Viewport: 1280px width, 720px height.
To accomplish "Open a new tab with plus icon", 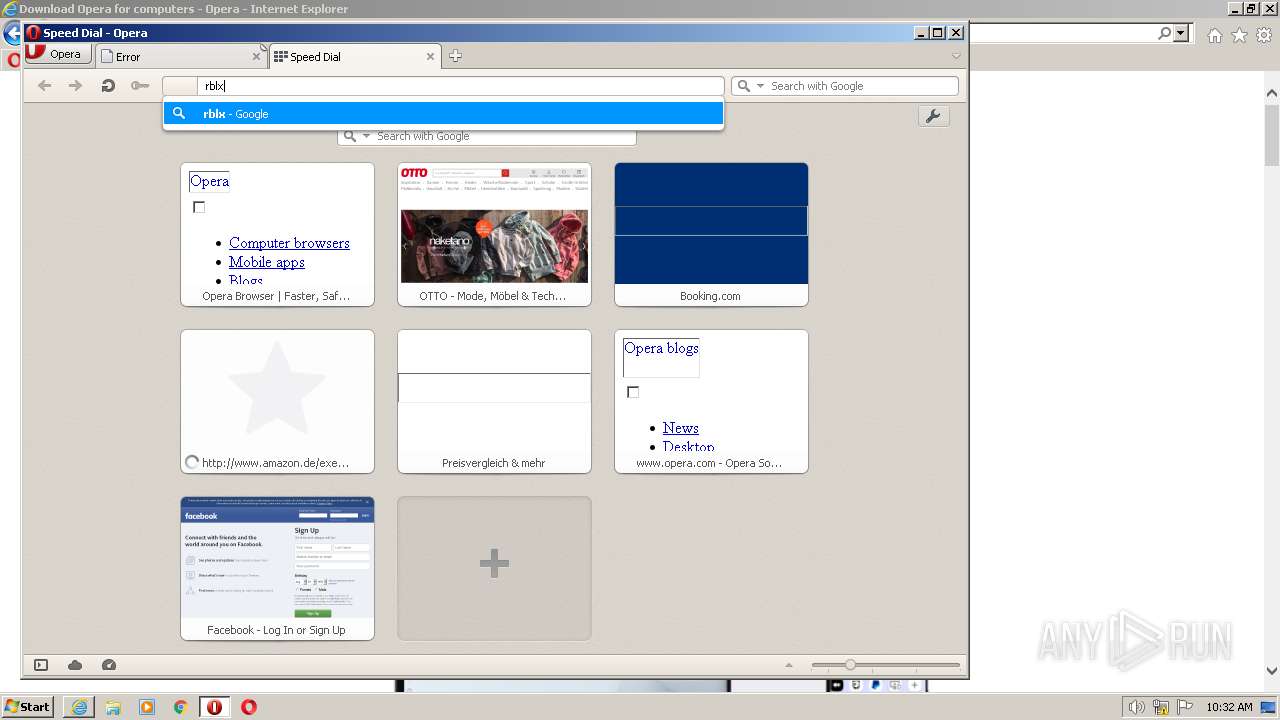I will pos(455,56).
